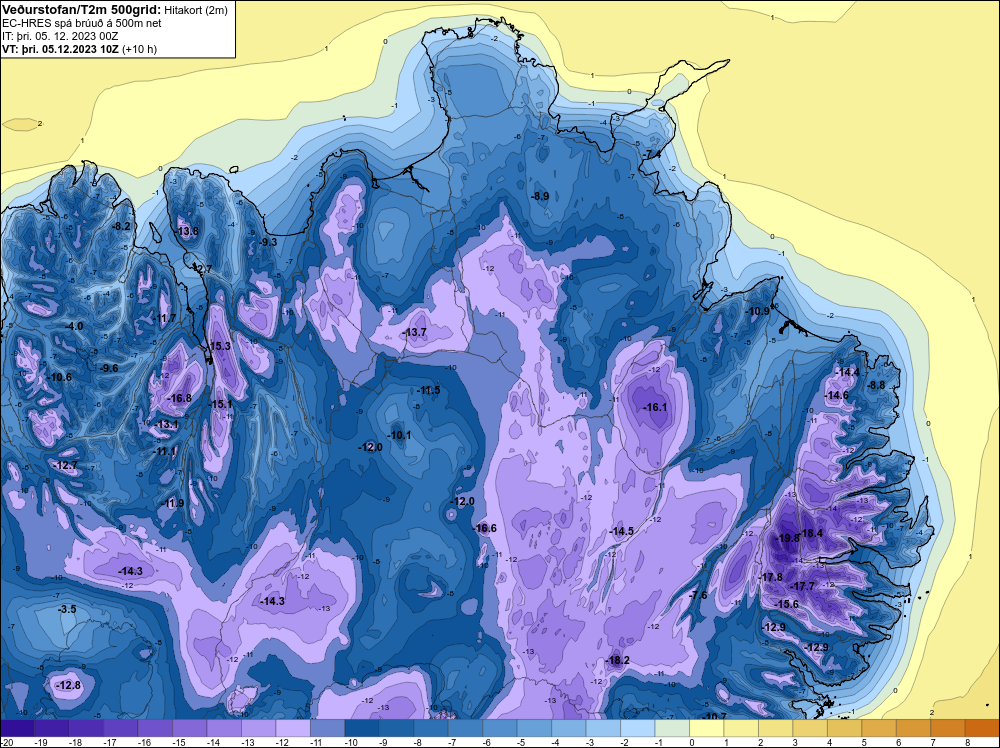Click the legend swatch between -20 and -19
Screen dimensions: 1000x748
pos(17,728)
